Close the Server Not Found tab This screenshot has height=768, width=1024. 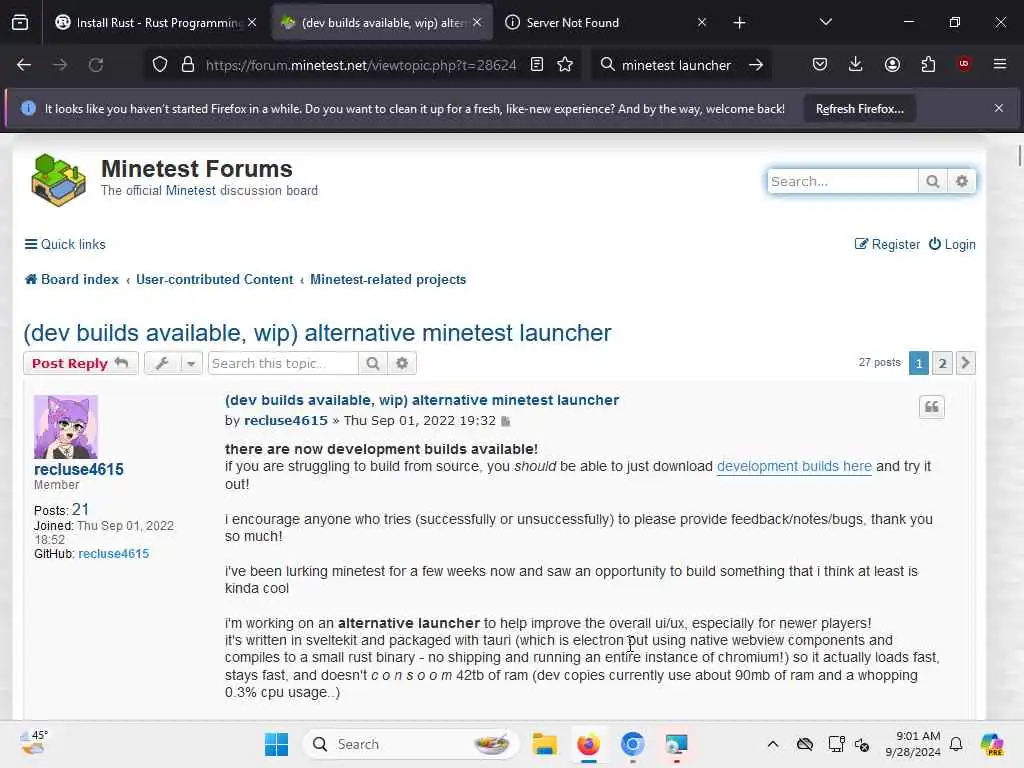701,23
